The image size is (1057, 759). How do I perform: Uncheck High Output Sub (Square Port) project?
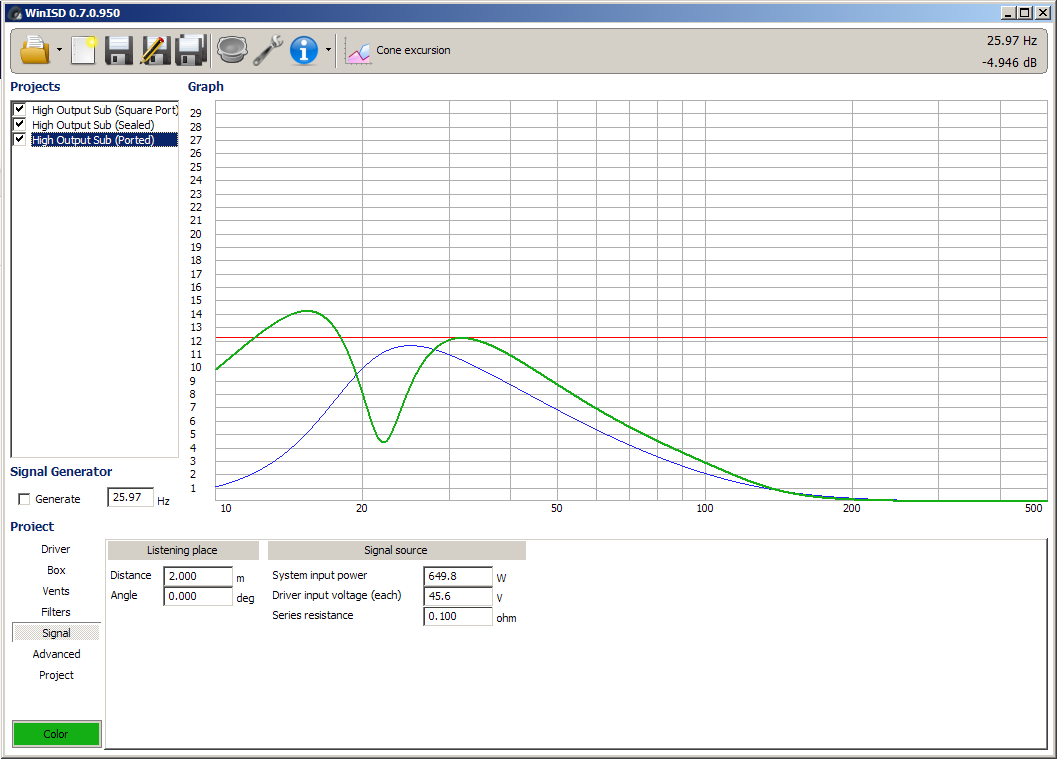20,109
